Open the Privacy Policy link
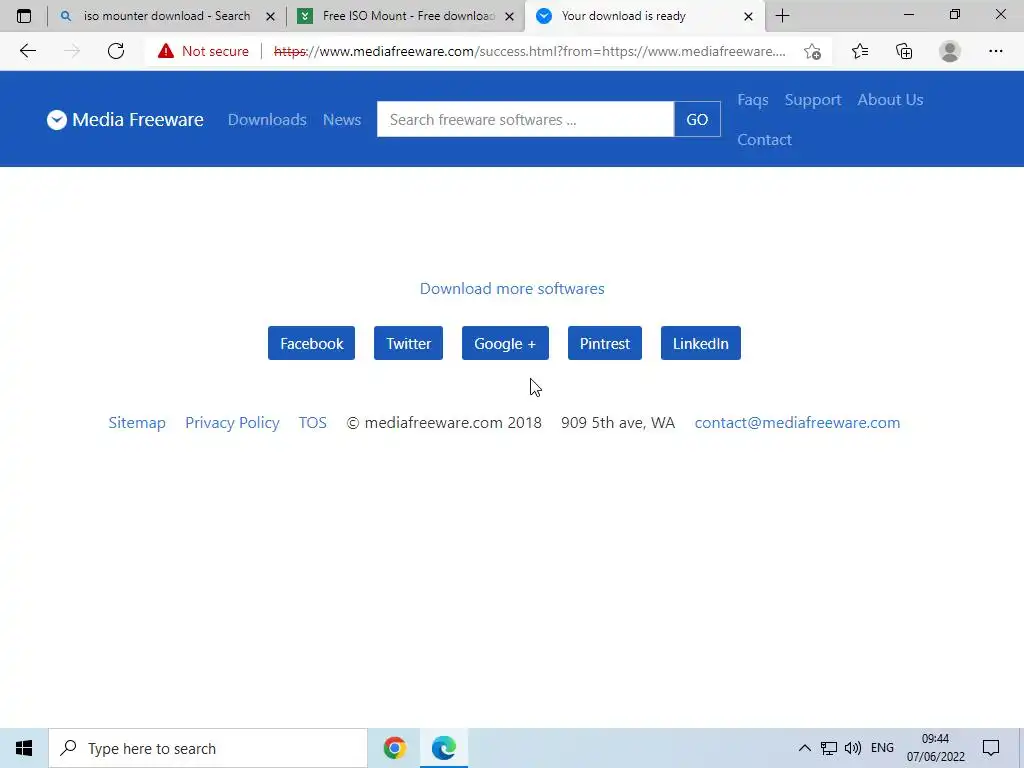The height and width of the screenshot is (768, 1024). [232, 423]
